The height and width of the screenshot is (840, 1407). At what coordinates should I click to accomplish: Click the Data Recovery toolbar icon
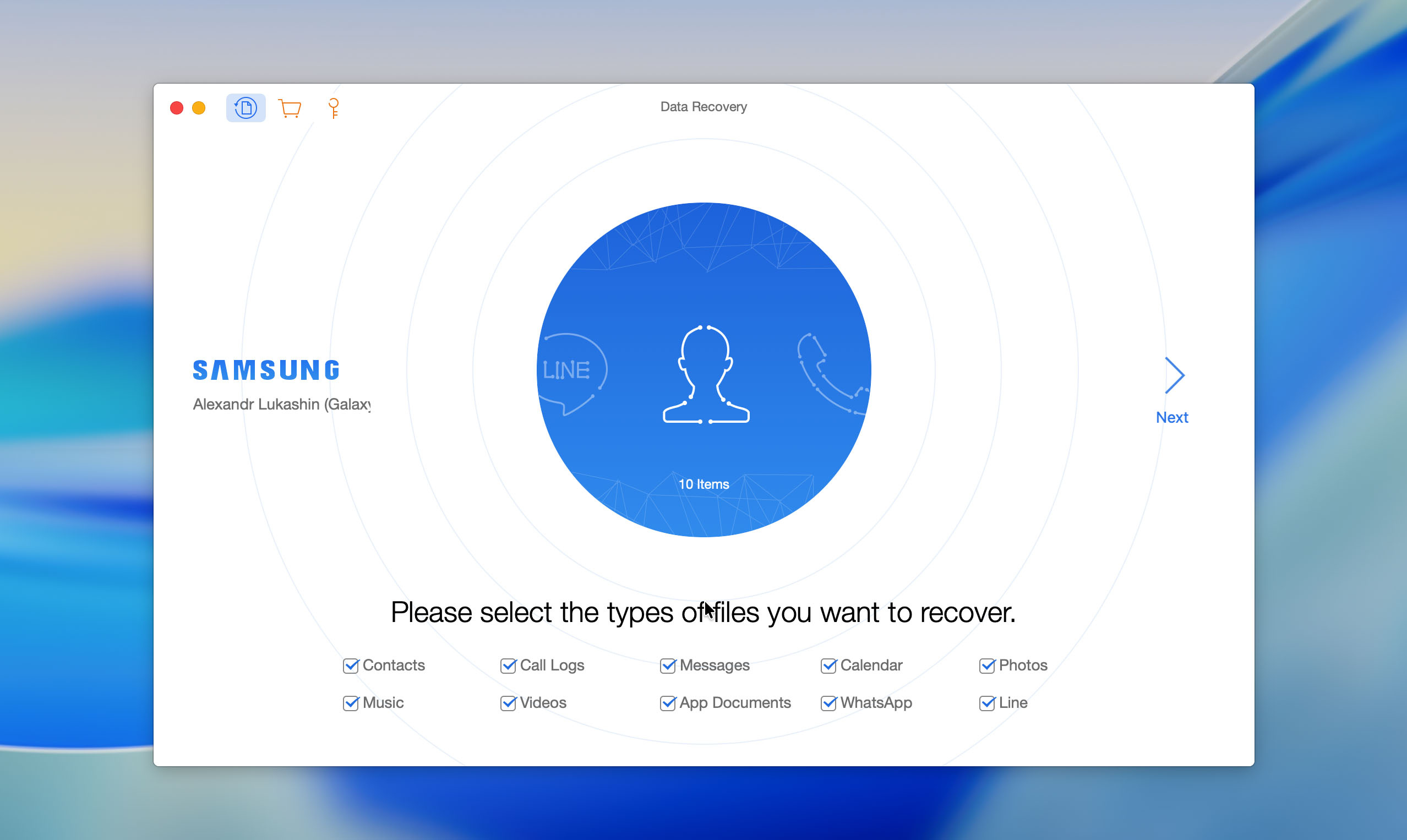(246, 107)
